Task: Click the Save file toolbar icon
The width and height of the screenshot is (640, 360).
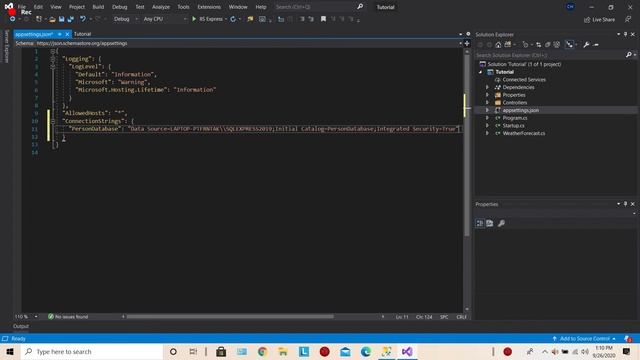Action: (x=61, y=19)
